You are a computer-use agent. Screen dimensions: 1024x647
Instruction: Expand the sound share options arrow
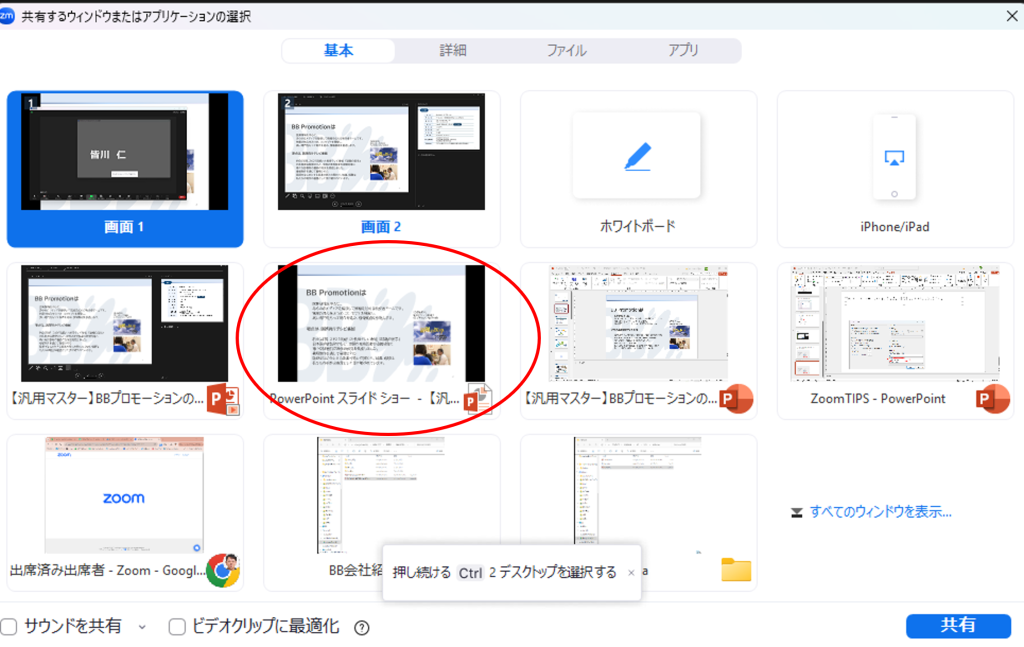tap(141, 627)
